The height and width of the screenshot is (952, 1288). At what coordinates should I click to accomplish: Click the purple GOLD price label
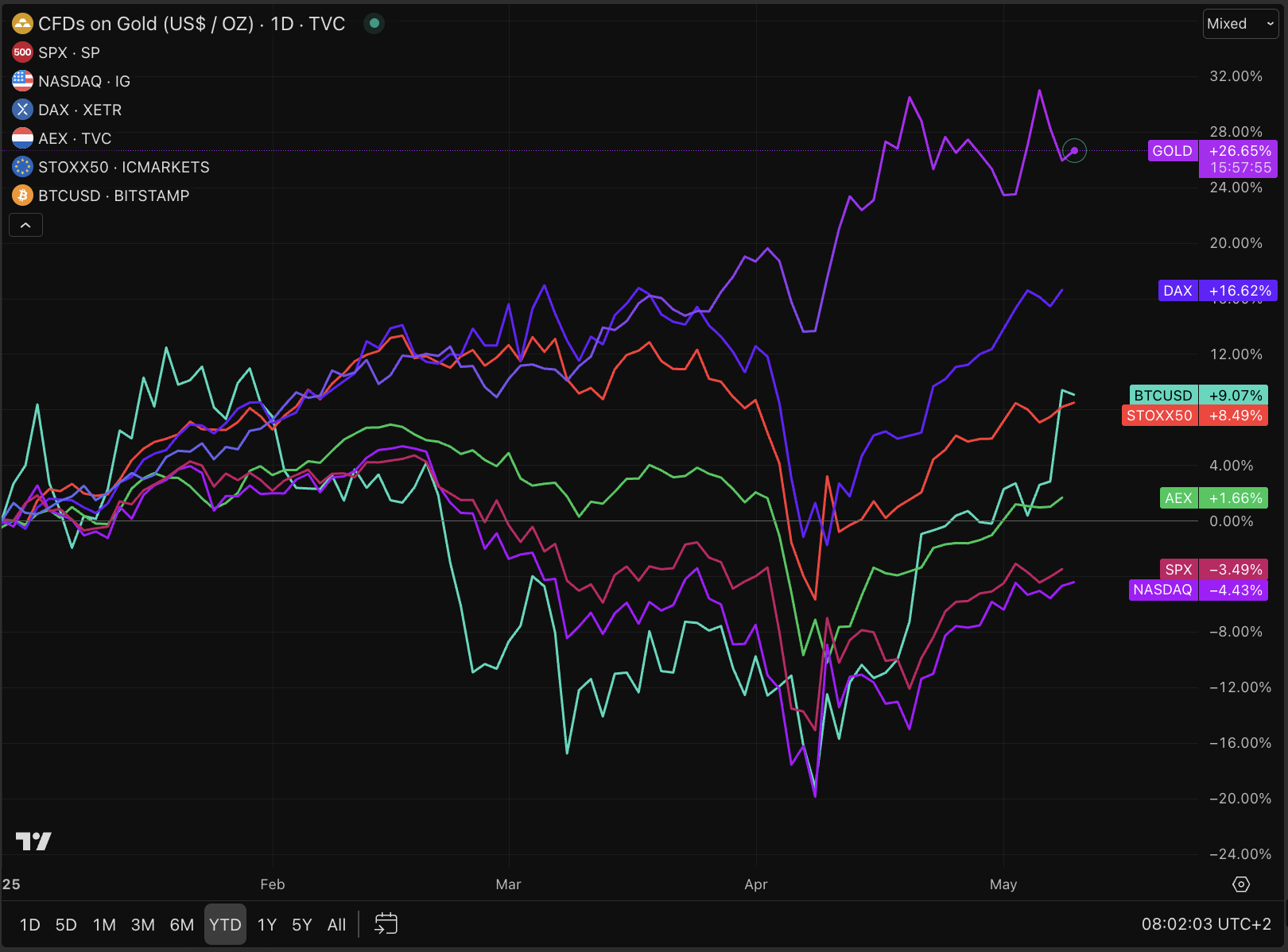pyautogui.click(x=1173, y=151)
